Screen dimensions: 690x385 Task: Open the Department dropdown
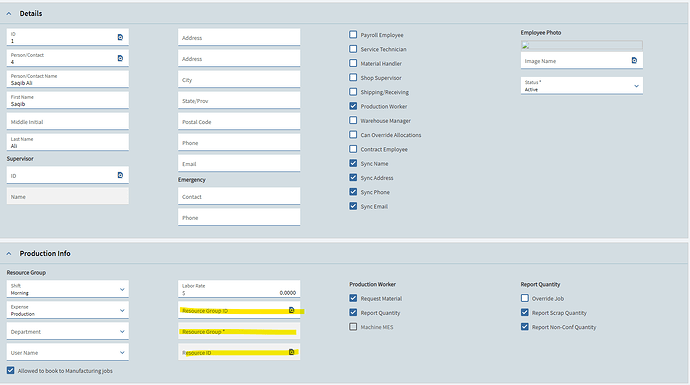coord(68,331)
